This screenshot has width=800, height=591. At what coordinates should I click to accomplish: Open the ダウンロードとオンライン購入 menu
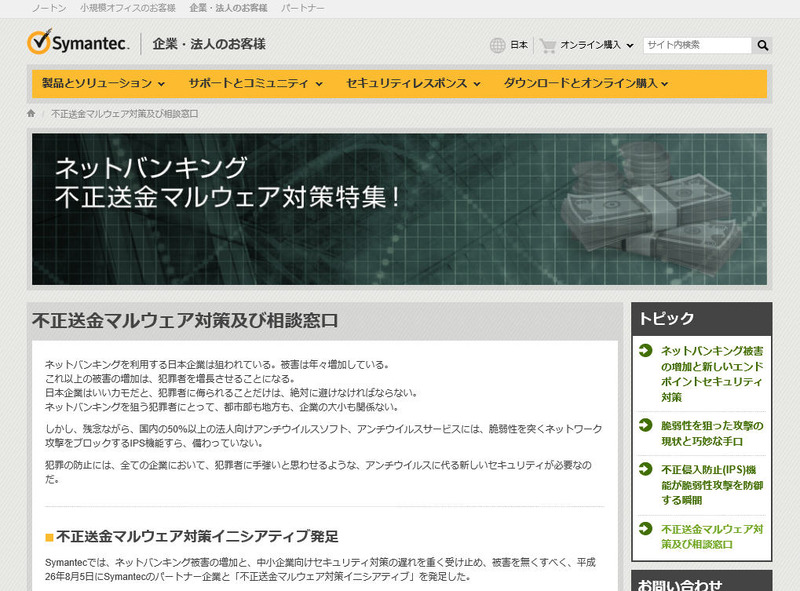586,83
